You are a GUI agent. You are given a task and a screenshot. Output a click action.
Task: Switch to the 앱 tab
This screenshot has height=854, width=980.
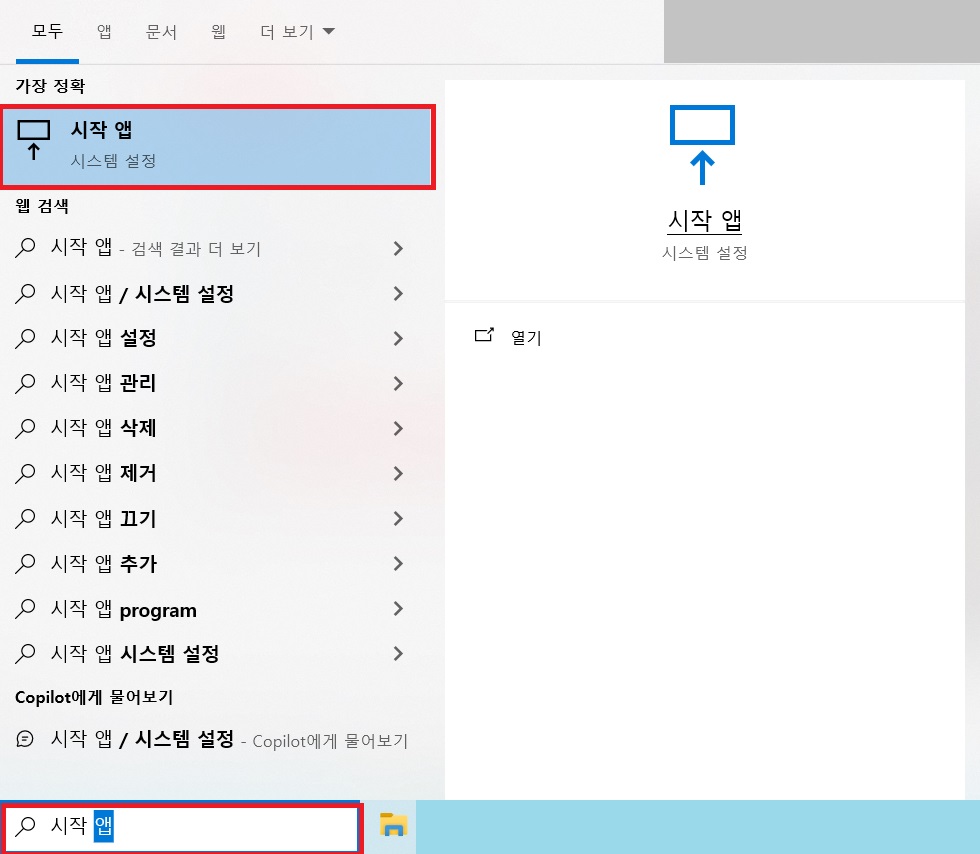(x=104, y=31)
